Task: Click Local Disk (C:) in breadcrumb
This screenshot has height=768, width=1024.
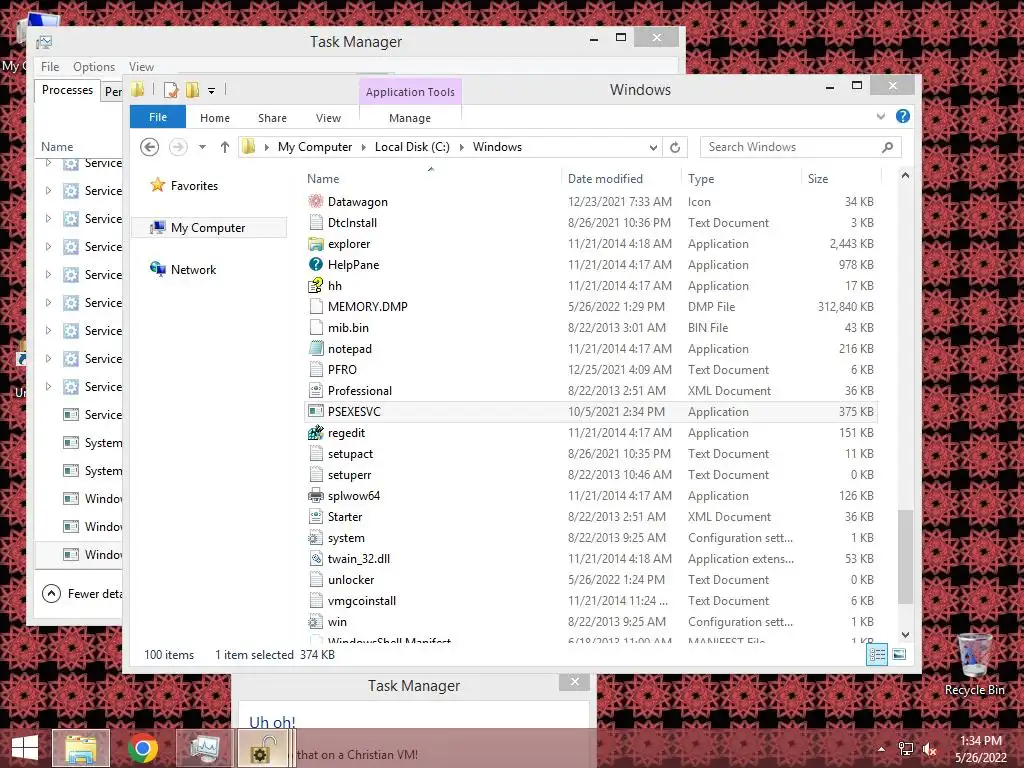Action: [x=412, y=147]
